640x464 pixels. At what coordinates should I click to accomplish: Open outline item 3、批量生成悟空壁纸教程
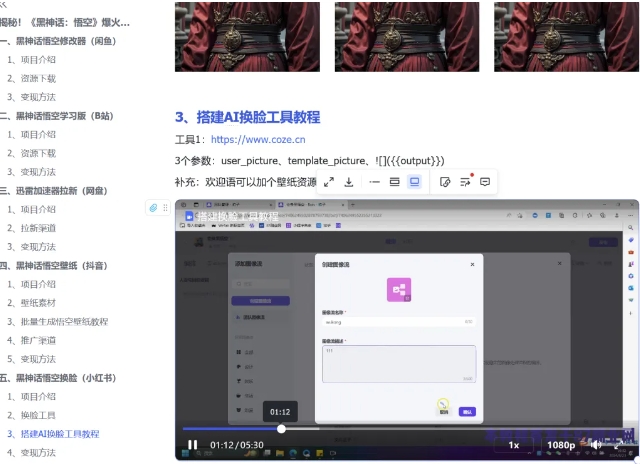[58, 322]
